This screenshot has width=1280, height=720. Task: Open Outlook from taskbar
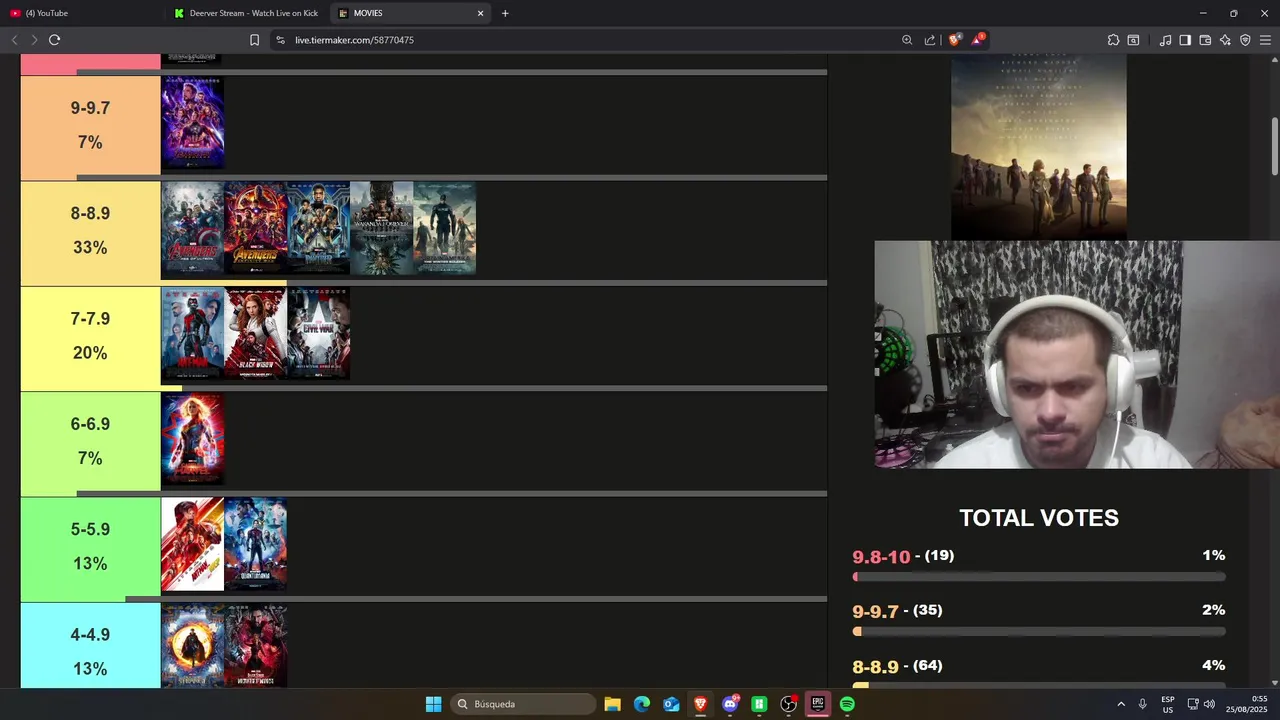pos(671,704)
